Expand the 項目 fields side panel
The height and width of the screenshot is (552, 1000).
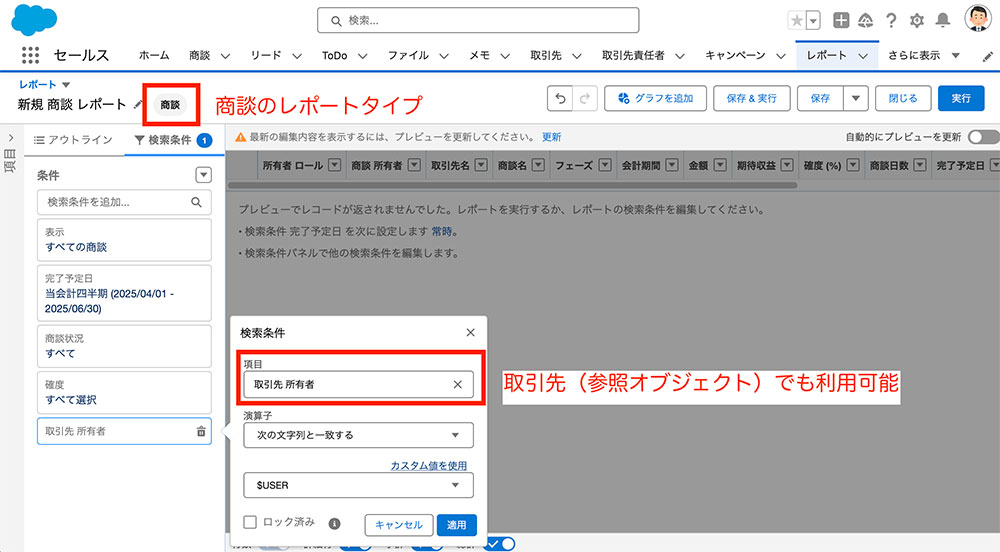11,138
